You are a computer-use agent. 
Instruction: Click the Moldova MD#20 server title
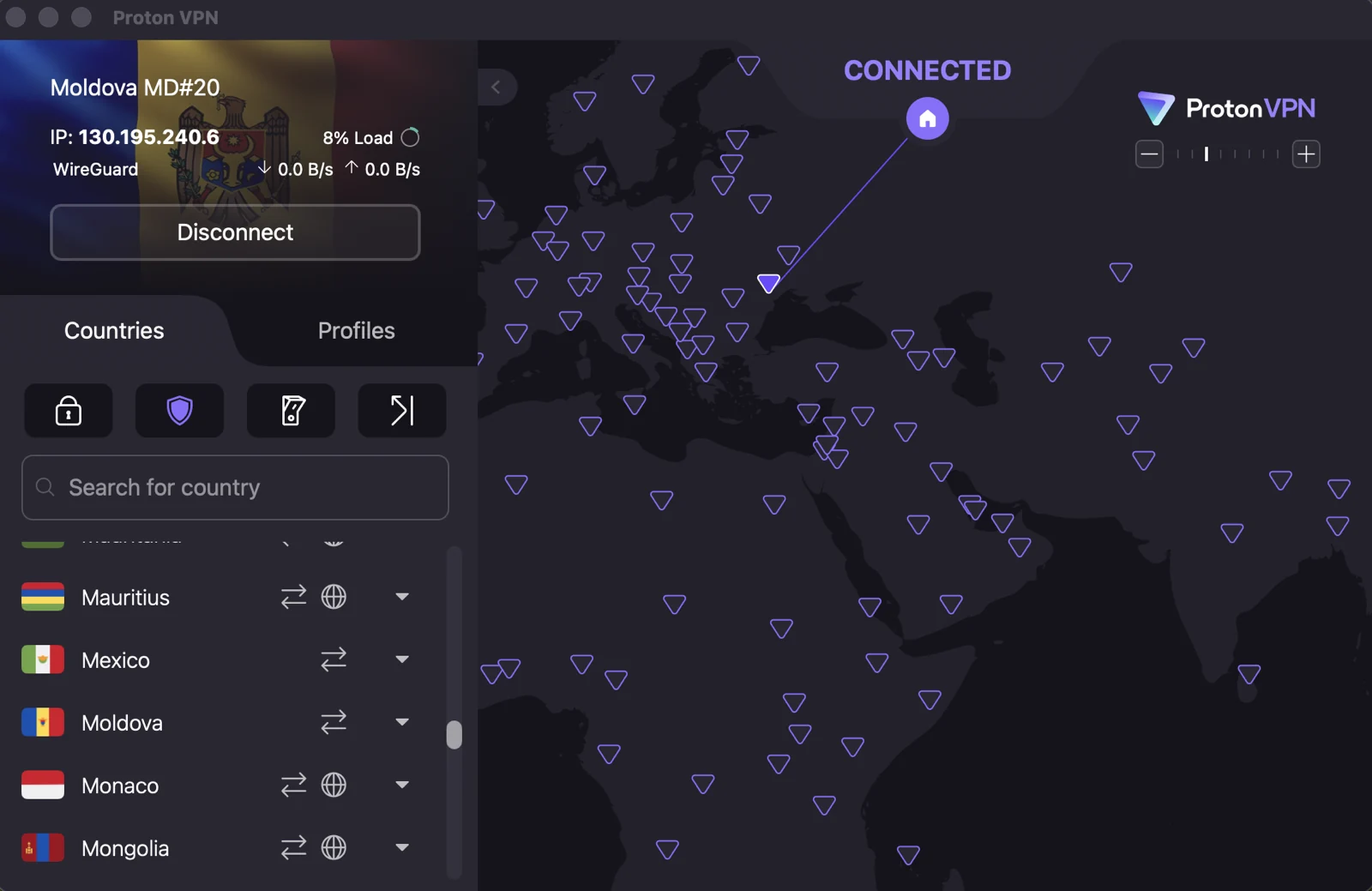[x=135, y=87]
